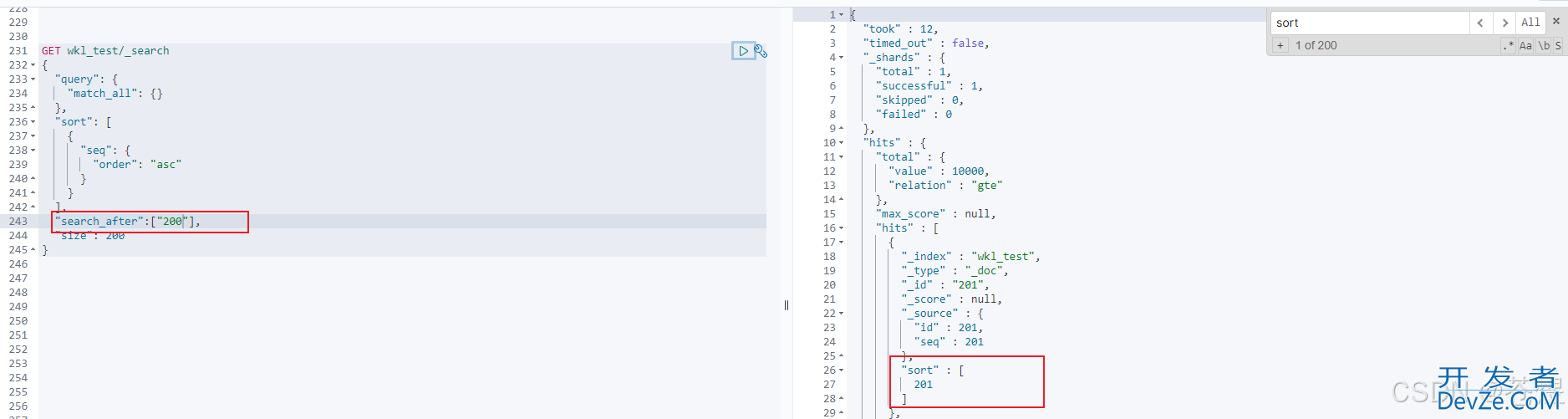Select All matches in find box

1530,23
